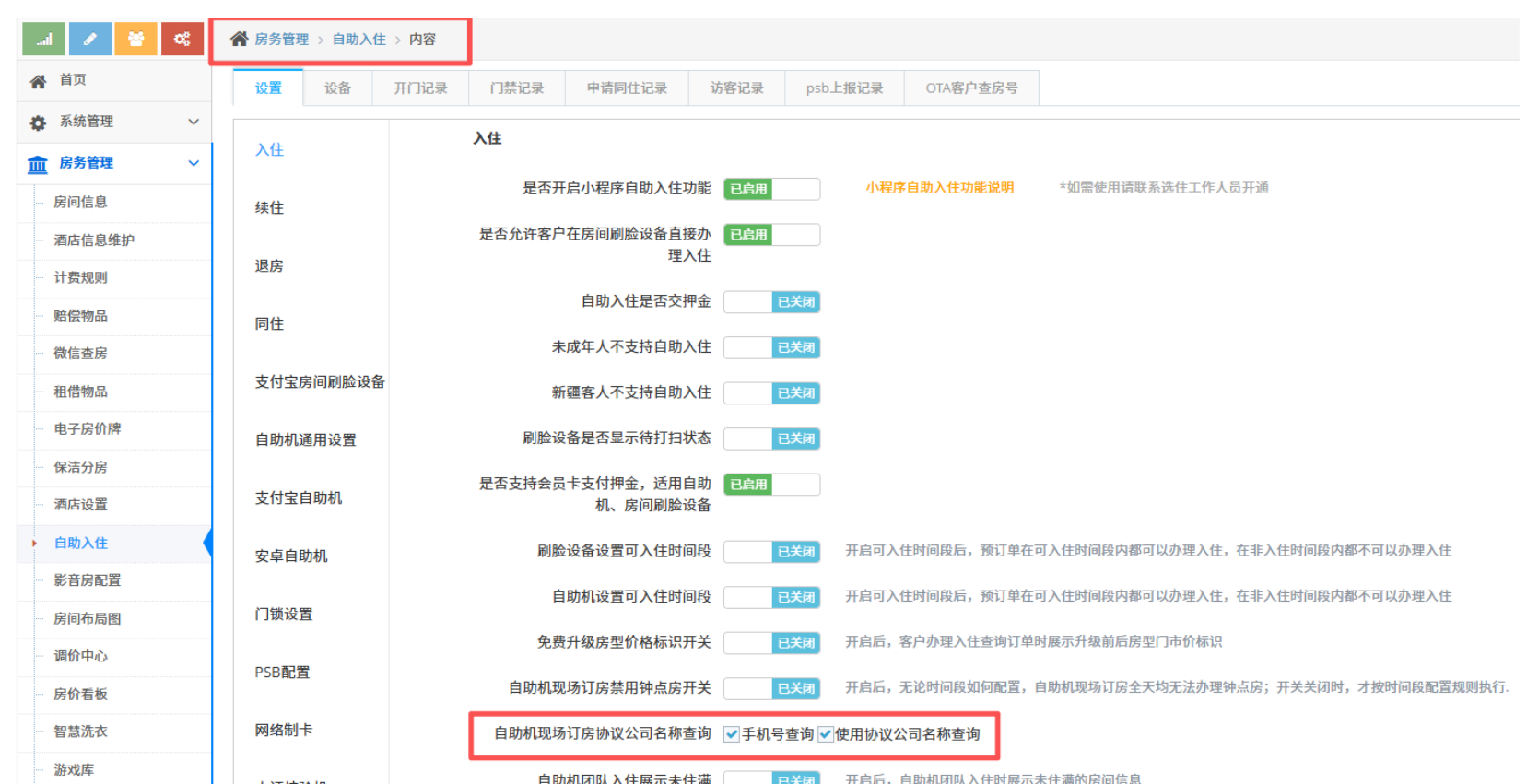Uncheck the 手机号查询 checkbox
Screen dimensions: 1539x784
click(732, 734)
